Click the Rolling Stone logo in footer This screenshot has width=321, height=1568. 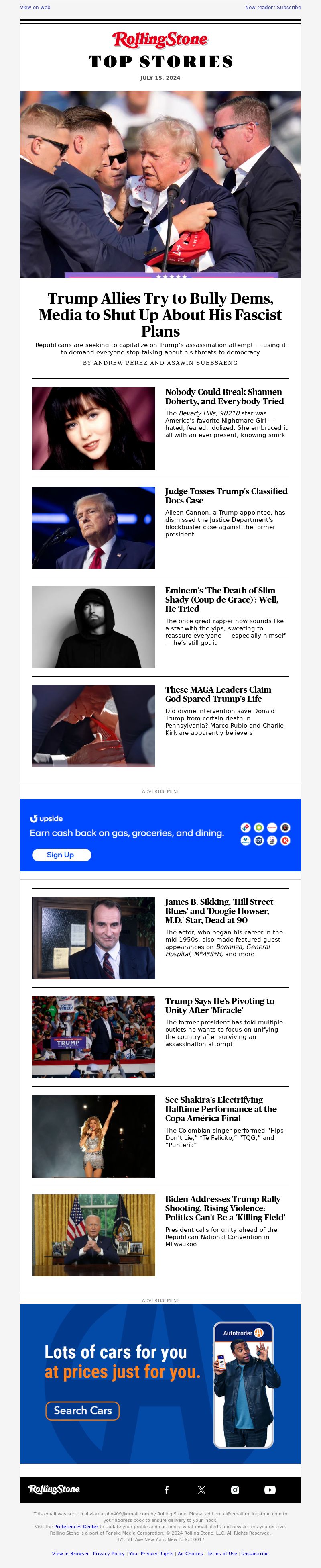pyautogui.click(x=54, y=1489)
